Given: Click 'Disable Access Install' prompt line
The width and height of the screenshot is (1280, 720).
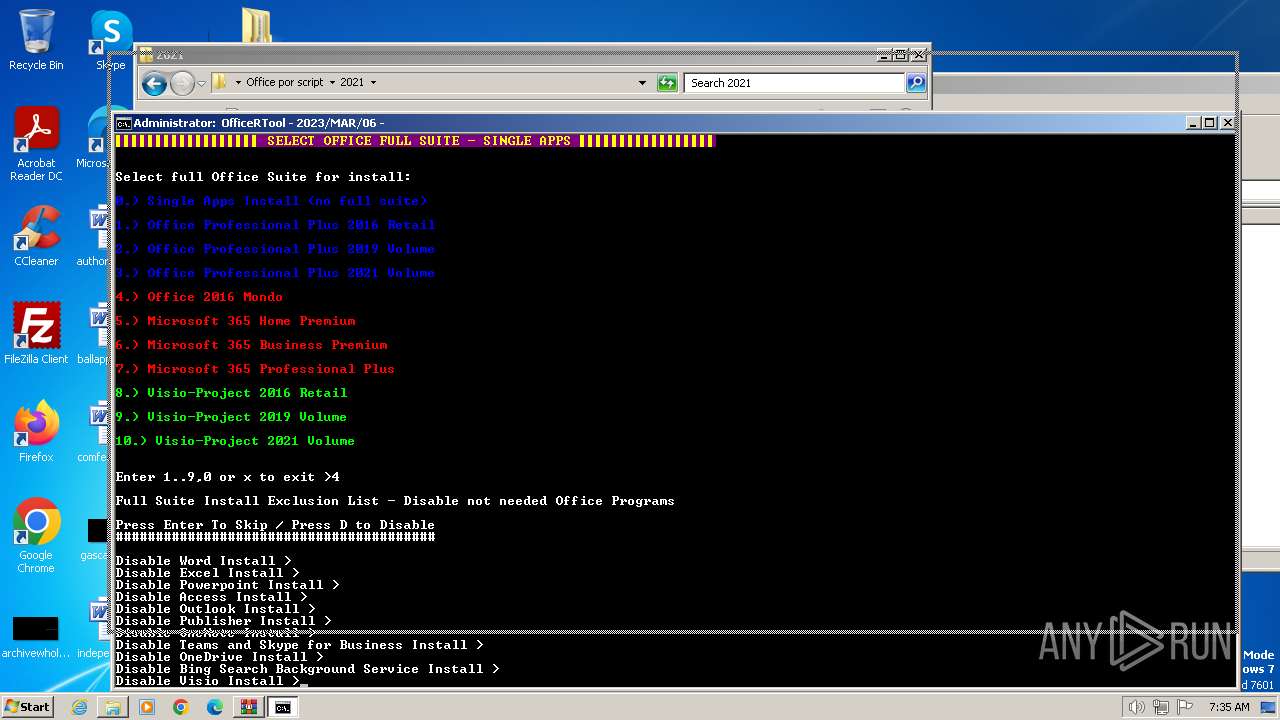Looking at the screenshot, I should (x=211, y=597).
